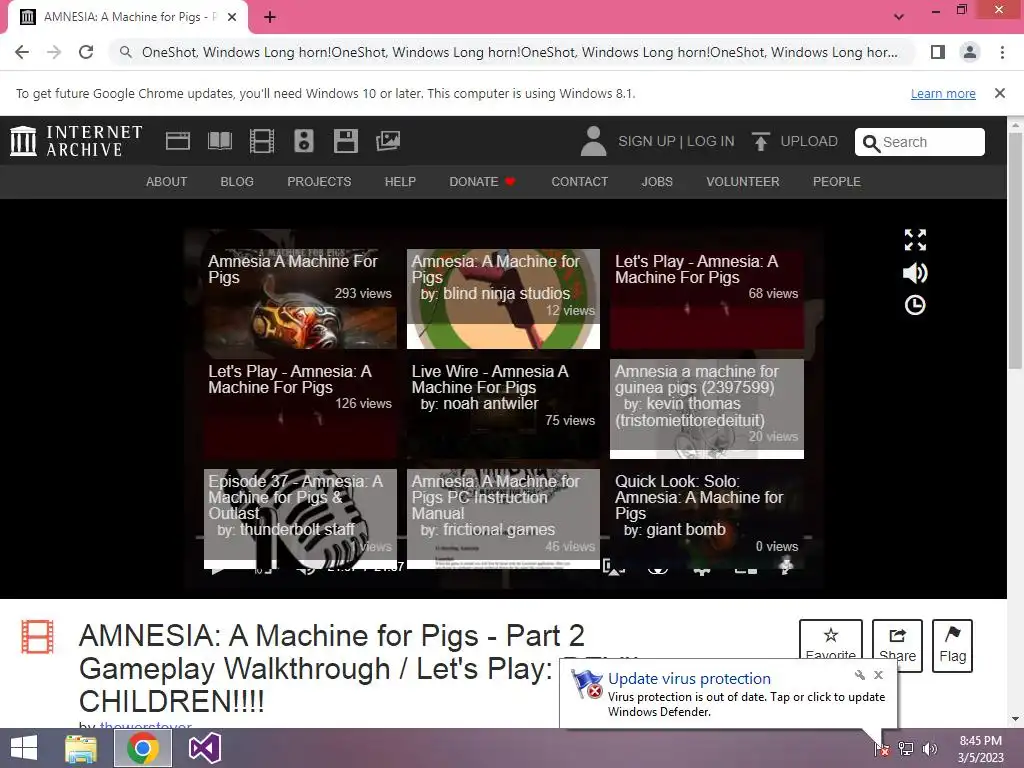Screen dimensions: 1024x768
Task: Open the Video film-strip icon in the navbar
Action: tap(262, 141)
